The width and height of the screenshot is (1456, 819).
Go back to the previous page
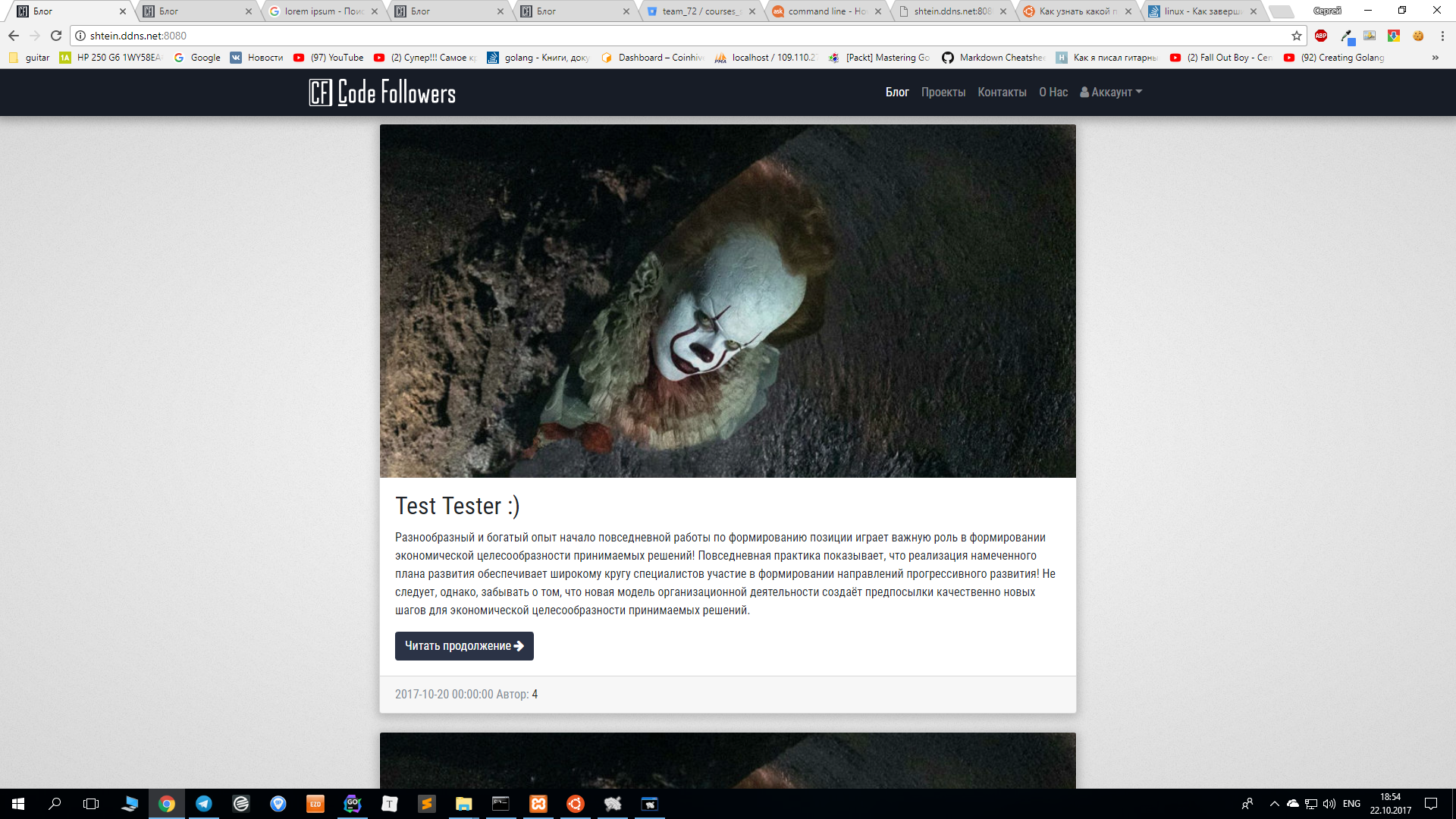[14, 36]
